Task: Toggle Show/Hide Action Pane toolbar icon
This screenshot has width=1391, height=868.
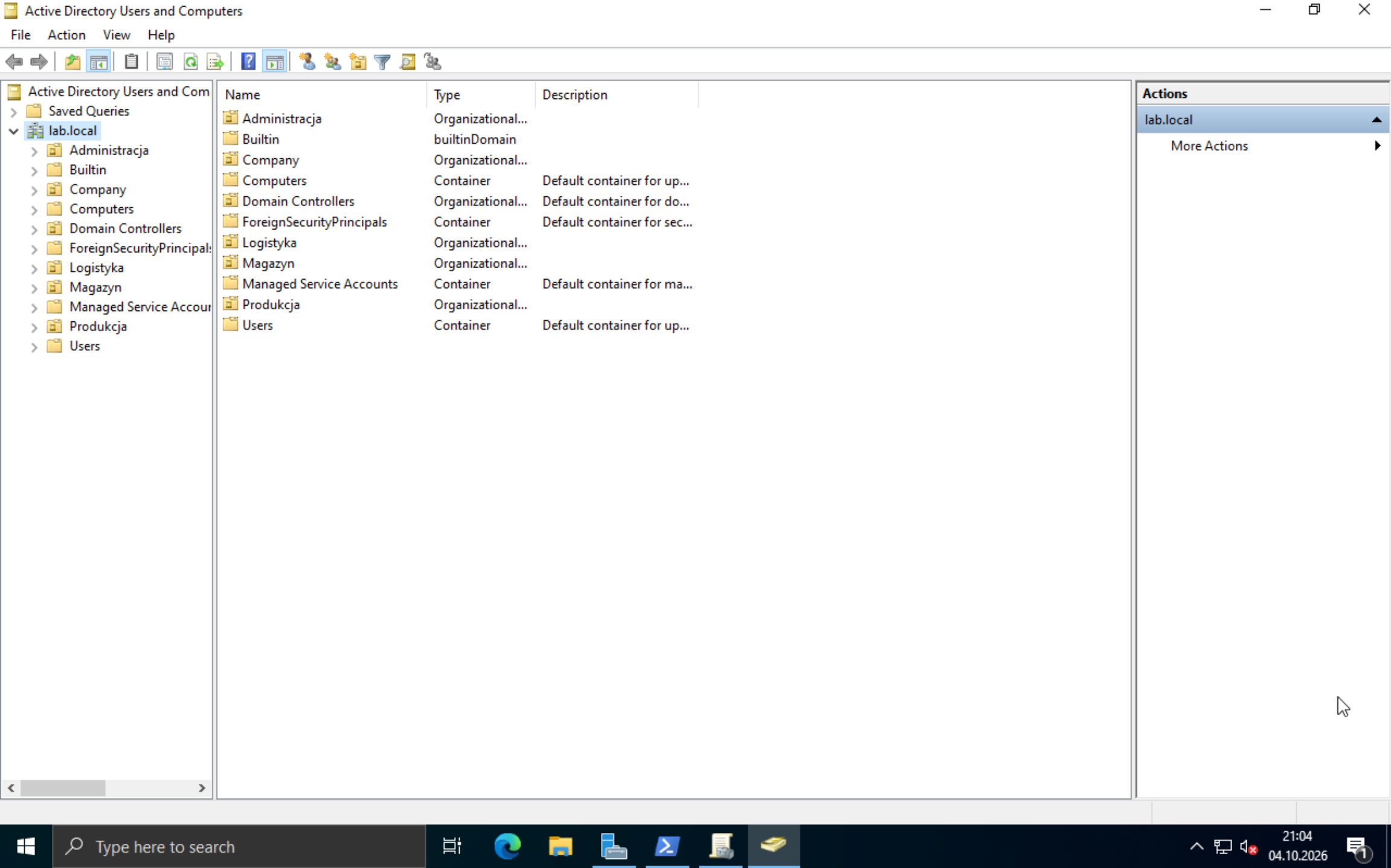Action: (275, 62)
